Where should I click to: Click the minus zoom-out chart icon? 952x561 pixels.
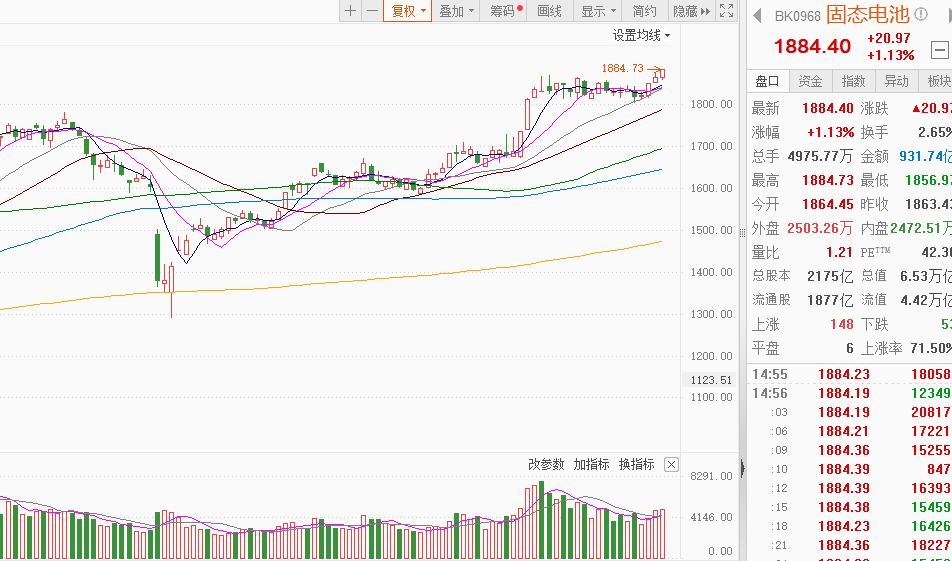pos(372,11)
